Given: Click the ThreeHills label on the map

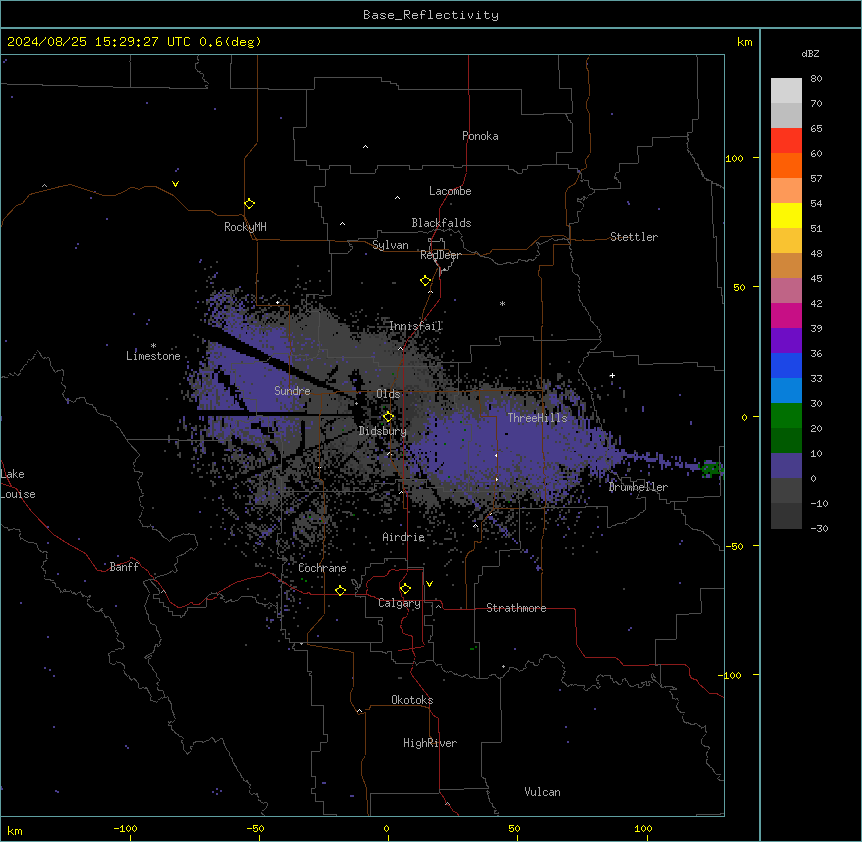Looking at the screenshot, I should [537, 418].
